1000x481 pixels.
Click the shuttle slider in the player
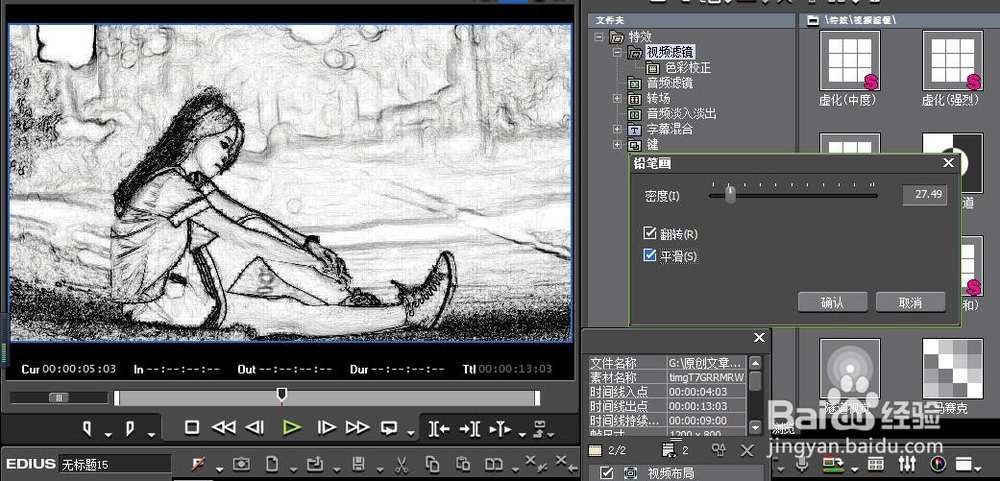59,397
